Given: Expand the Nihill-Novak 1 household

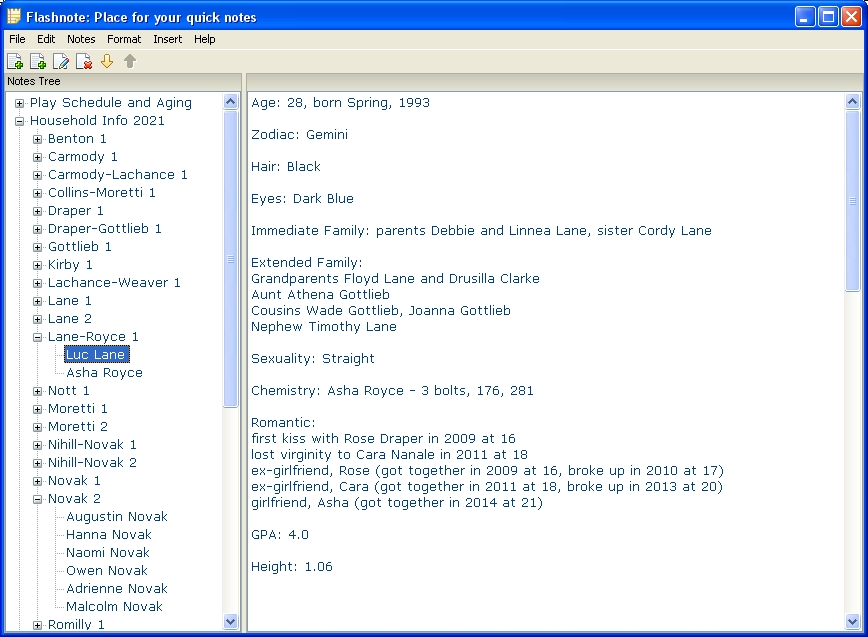Looking at the screenshot, I should (37, 445).
